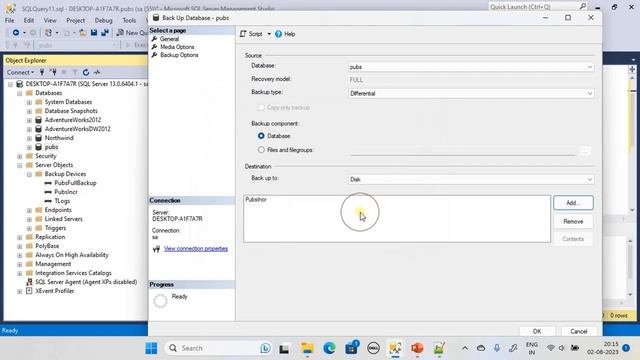Expand the Northwind database node

point(29,138)
